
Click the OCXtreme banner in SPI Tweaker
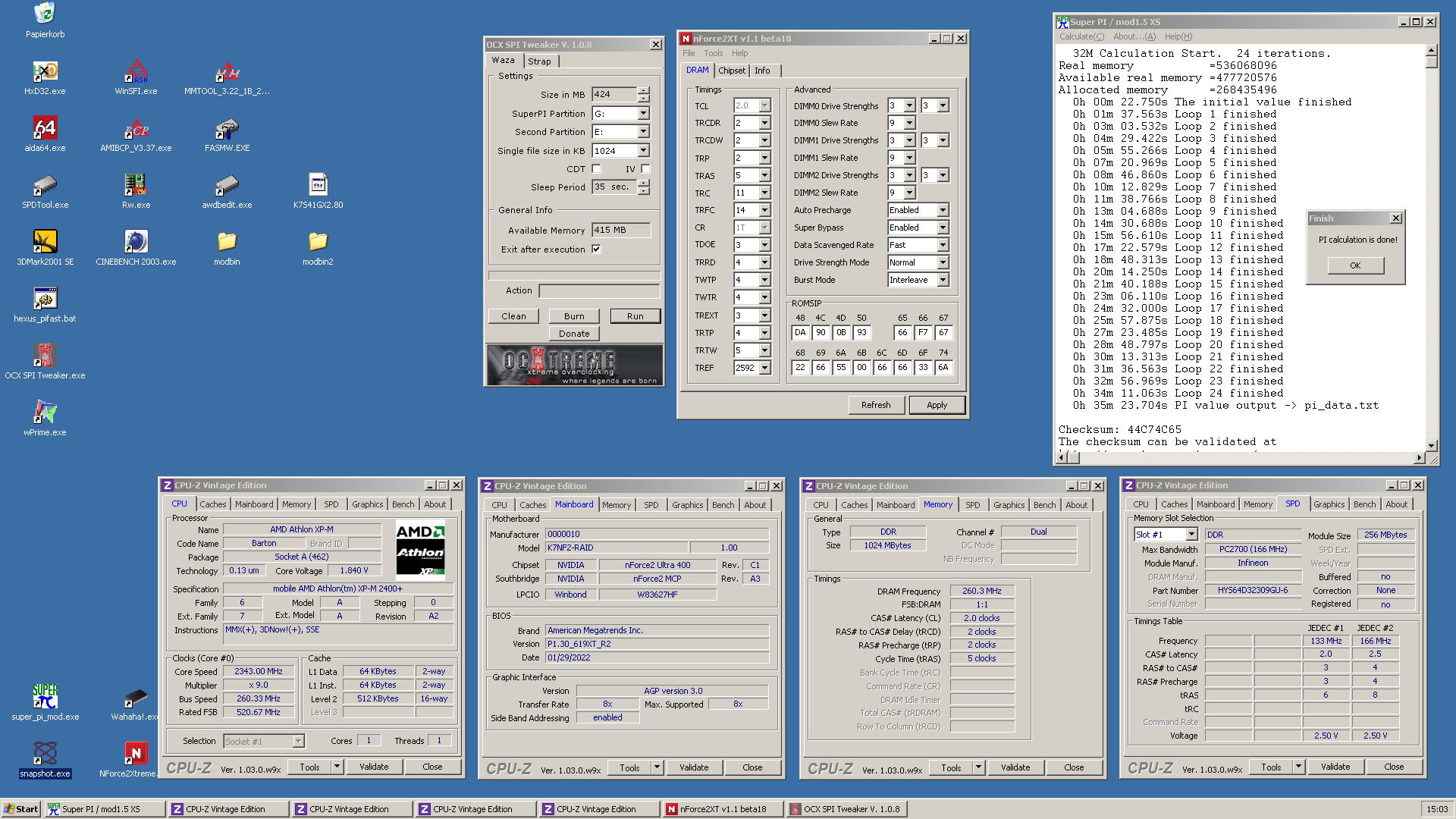point(574,366)
